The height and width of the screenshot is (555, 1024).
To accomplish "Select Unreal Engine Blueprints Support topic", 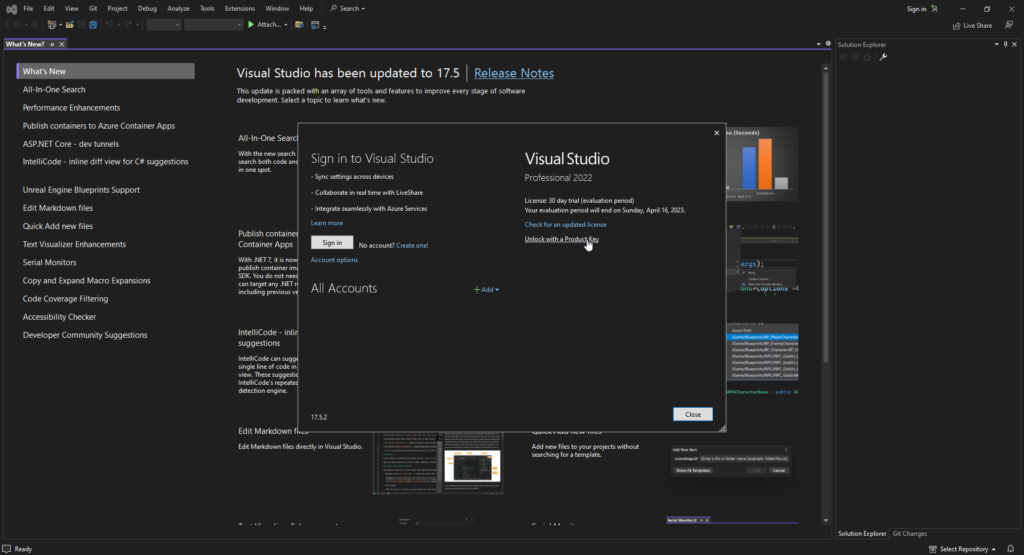I will [81, 190].
